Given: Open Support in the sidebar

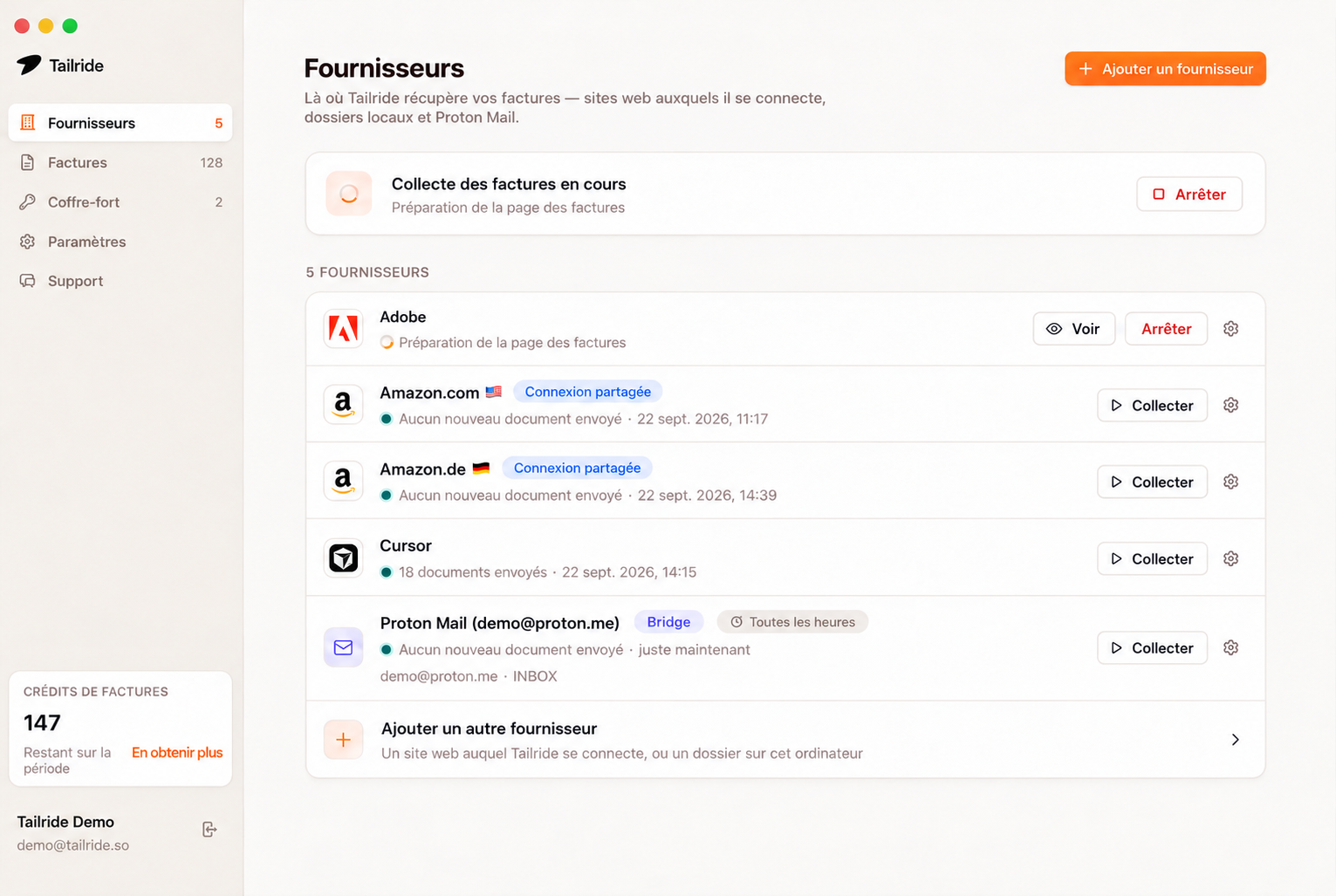Looking at the screenshot, I should point(120,281).
